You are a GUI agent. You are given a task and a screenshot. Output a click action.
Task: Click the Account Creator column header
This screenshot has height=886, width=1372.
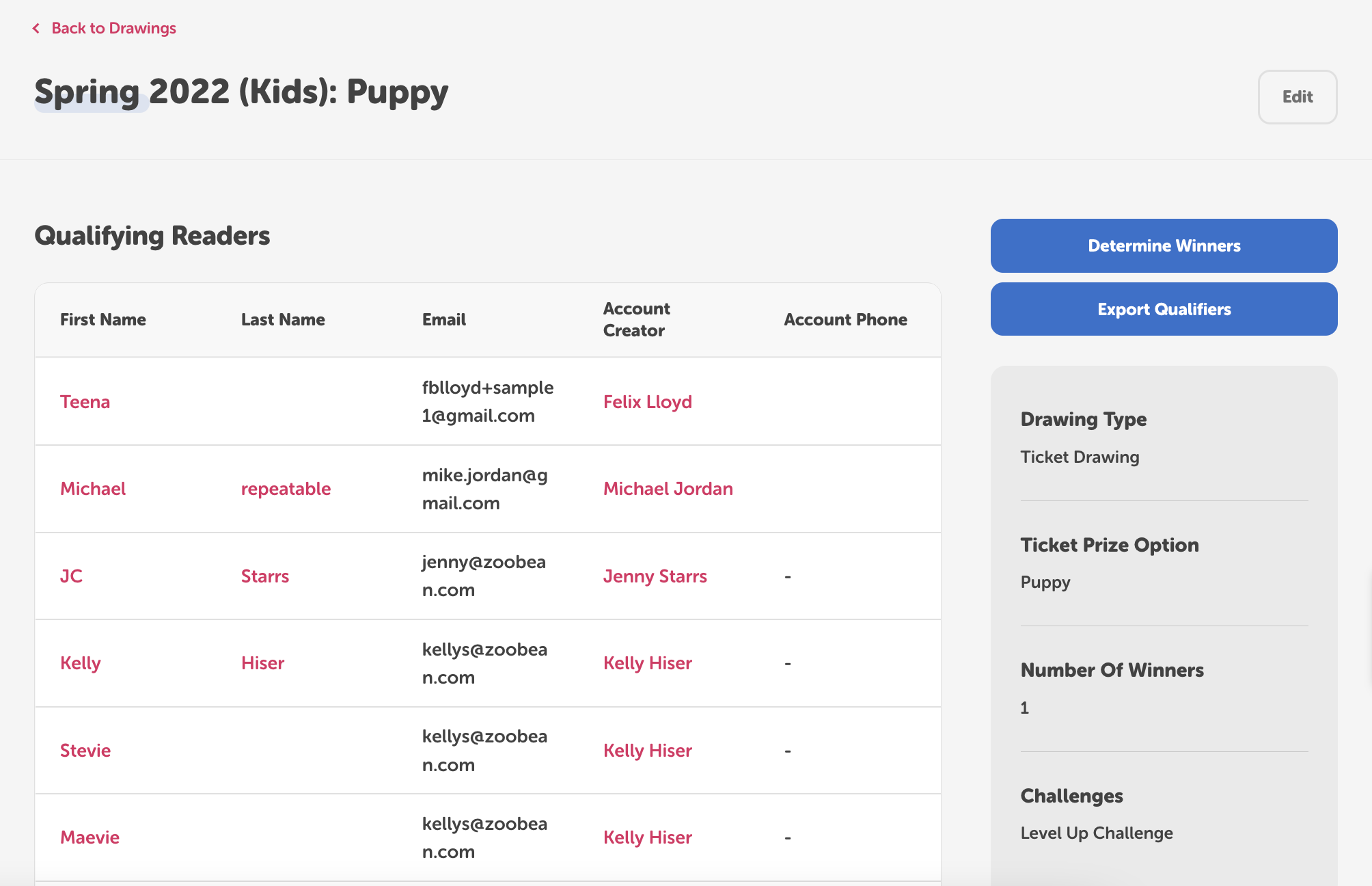[636, 319]
